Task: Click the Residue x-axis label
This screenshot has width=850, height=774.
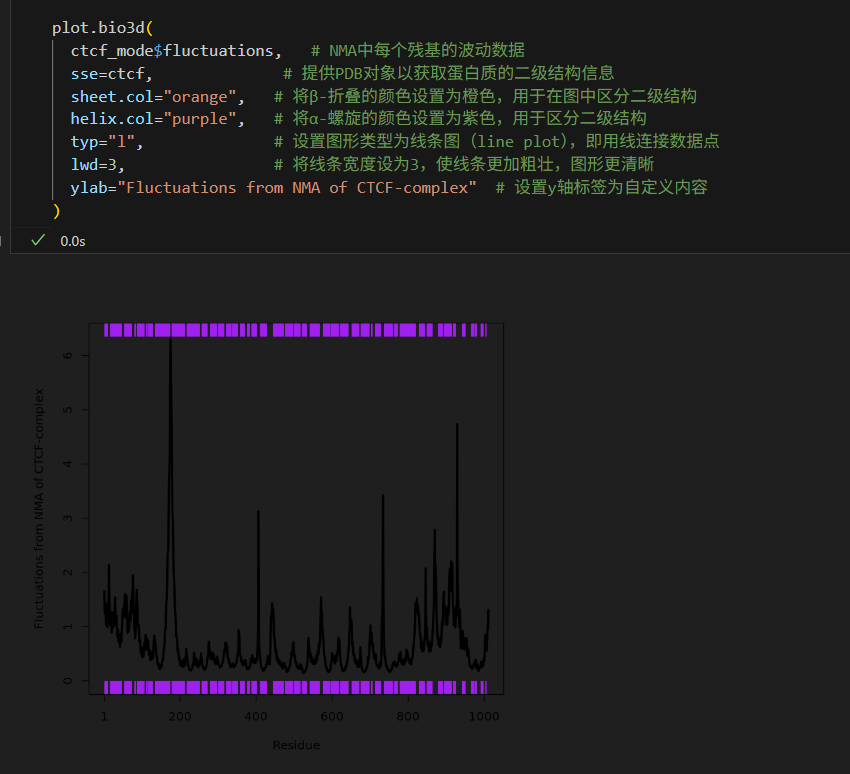Action: (x=296, y=745)
